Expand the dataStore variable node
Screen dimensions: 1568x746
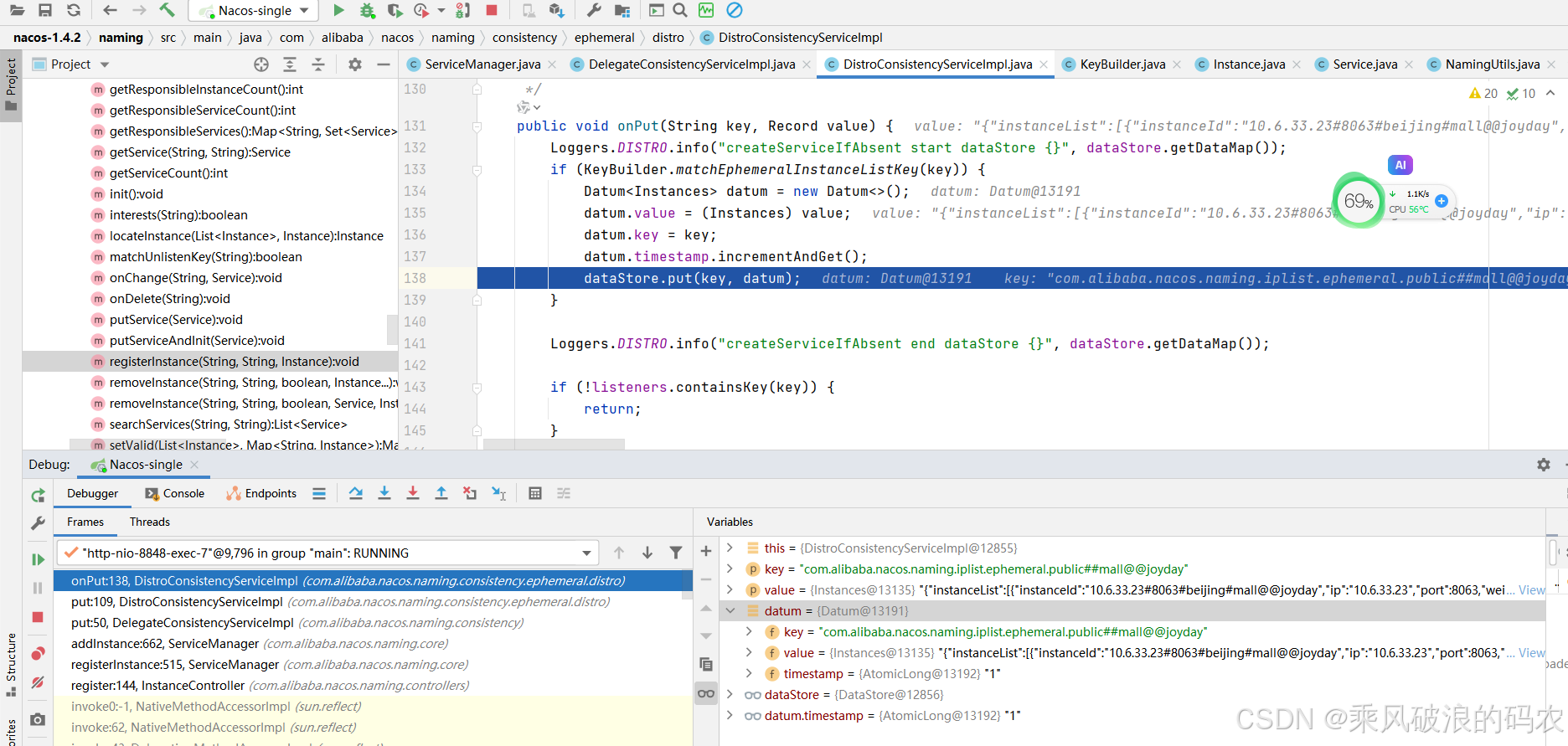point(730,694)
